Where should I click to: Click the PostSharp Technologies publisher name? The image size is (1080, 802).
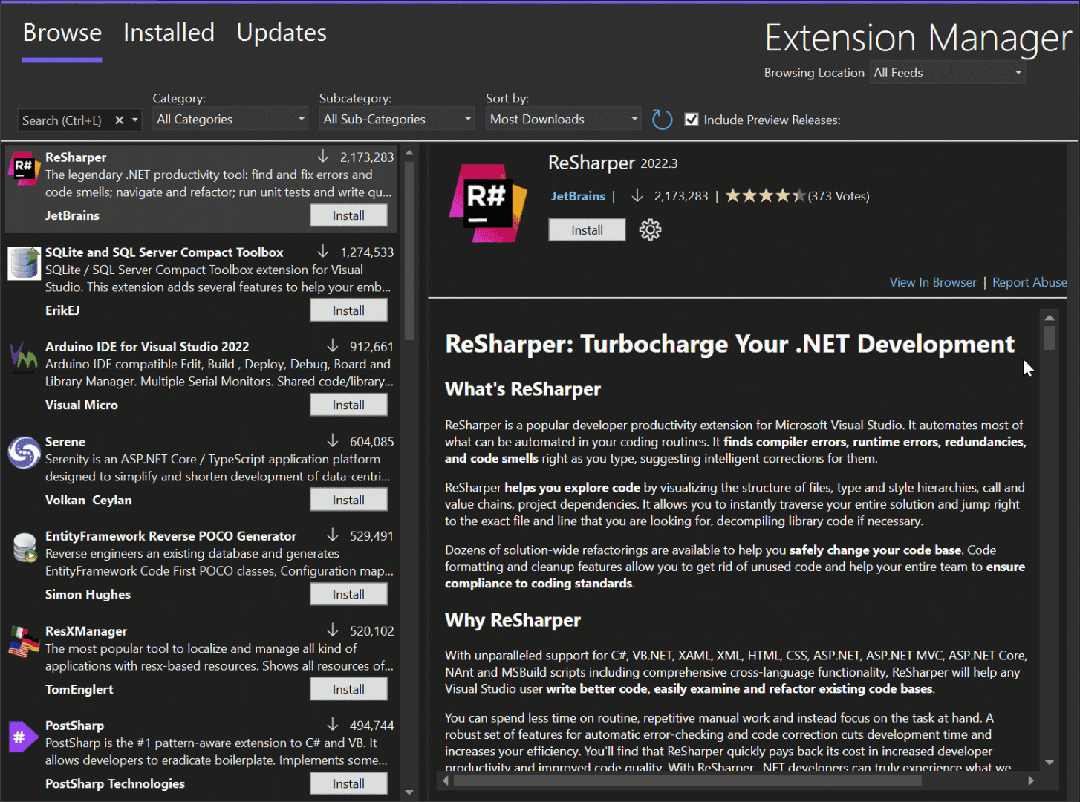pos(115,784)
